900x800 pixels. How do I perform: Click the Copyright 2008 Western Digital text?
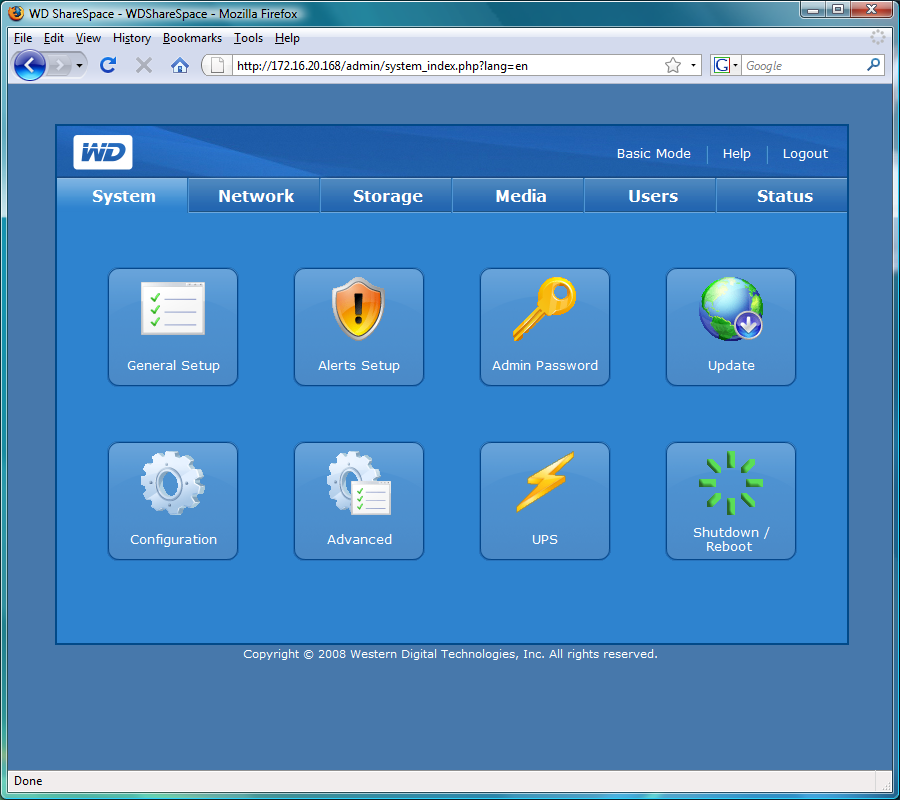[x=450, y=654]
